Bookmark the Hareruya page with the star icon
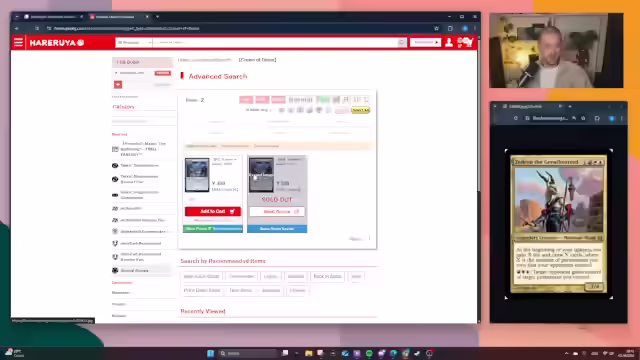Image resolution: width=640 pixels, height=360 pixels. [436, 29]
